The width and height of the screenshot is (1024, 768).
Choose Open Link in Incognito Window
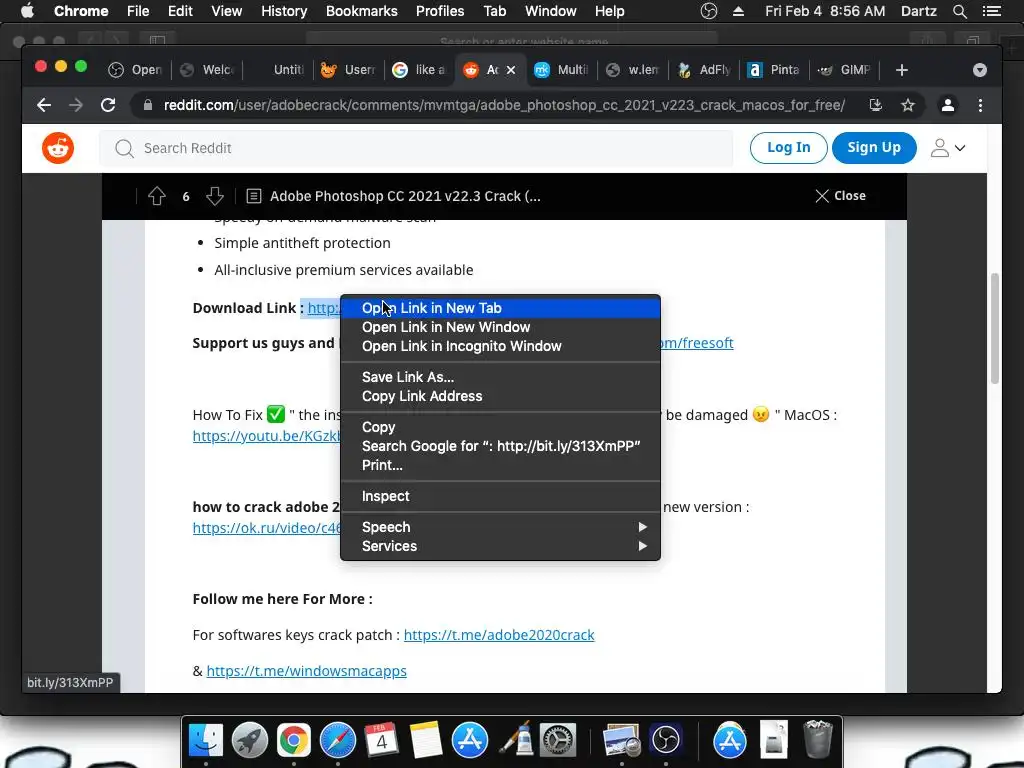tap(500, 346)
